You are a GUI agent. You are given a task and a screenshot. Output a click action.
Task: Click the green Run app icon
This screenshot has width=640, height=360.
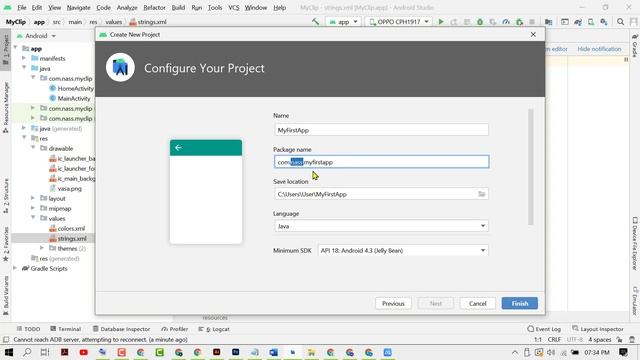pyautogui.click(x=441, y=22)
